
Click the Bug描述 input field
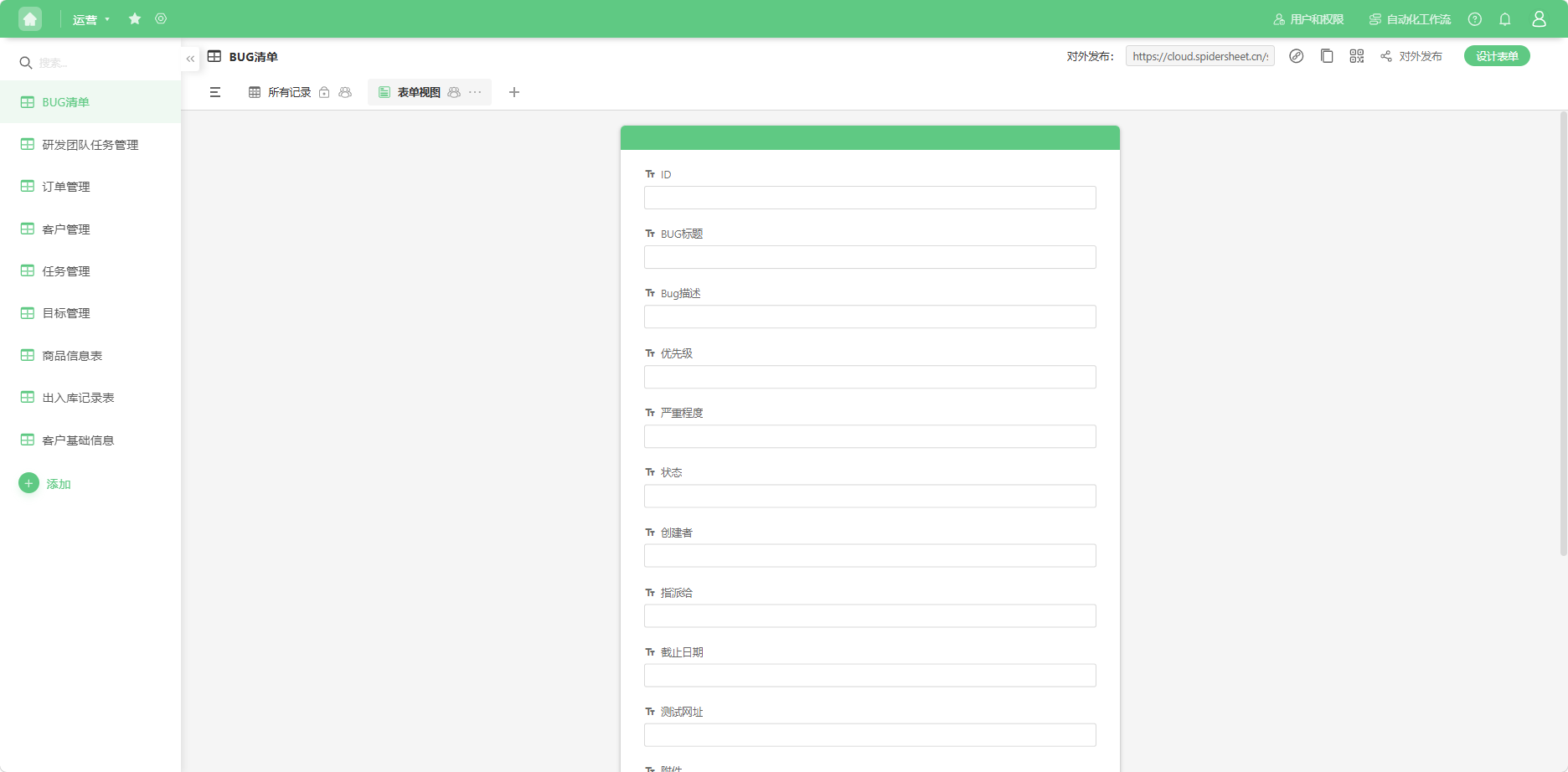tap(870, 317)
